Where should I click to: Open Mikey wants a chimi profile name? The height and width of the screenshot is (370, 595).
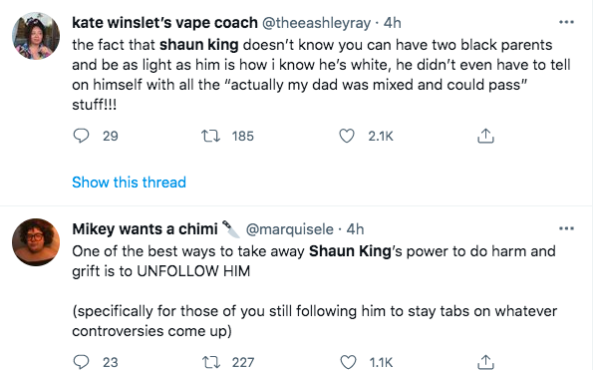[145, 229]
